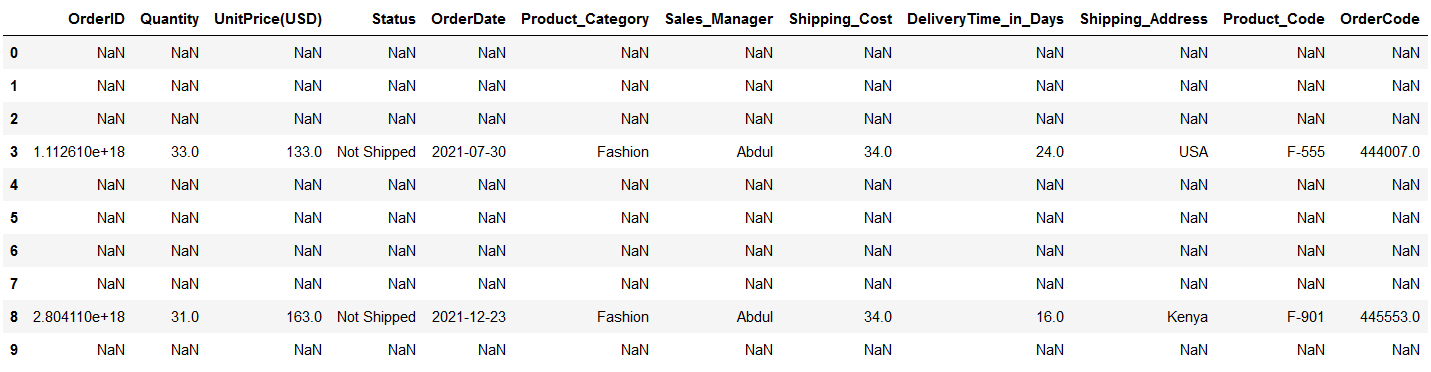Screen dimensions: 1431x372
Task: Click the Kenya shipping address cell
Action: click(1187, 317)
